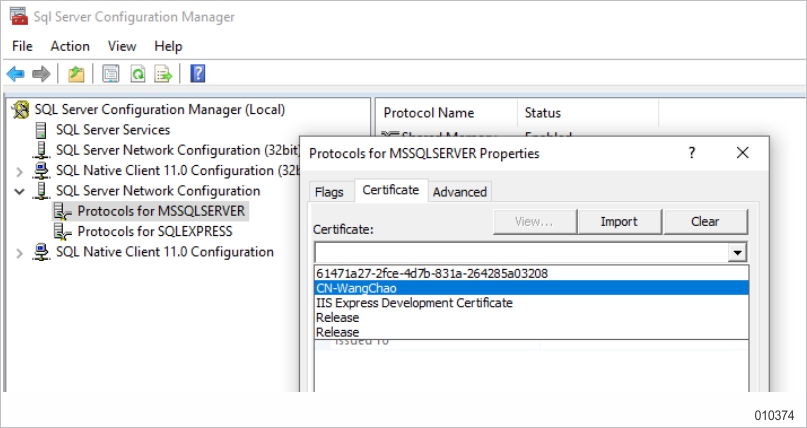Screen dimensions: 807x428
Task: Expand SQL Native Client 11.0 Configuration (32bit) node
Action: pos(19,171)
